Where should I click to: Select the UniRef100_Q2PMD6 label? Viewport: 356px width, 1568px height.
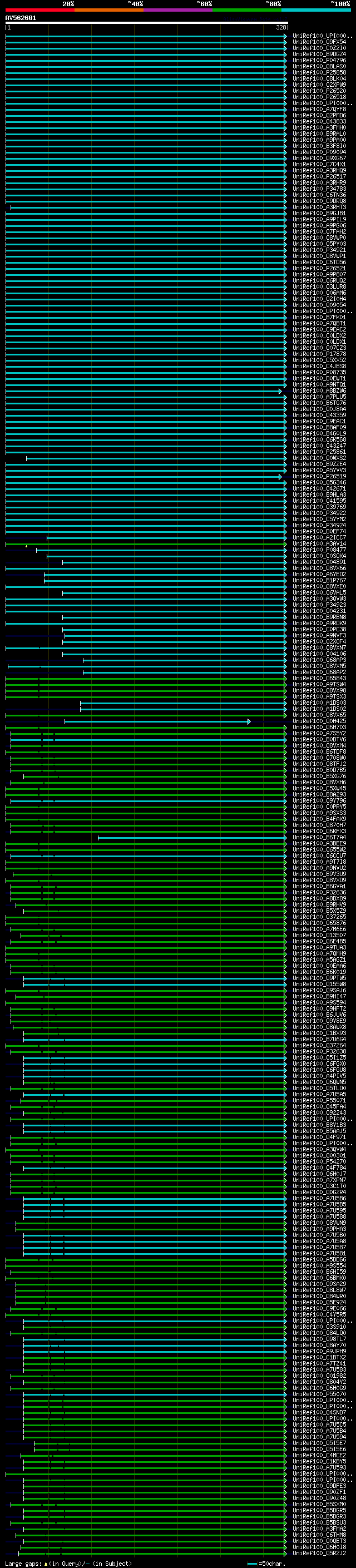pos(319,116)
